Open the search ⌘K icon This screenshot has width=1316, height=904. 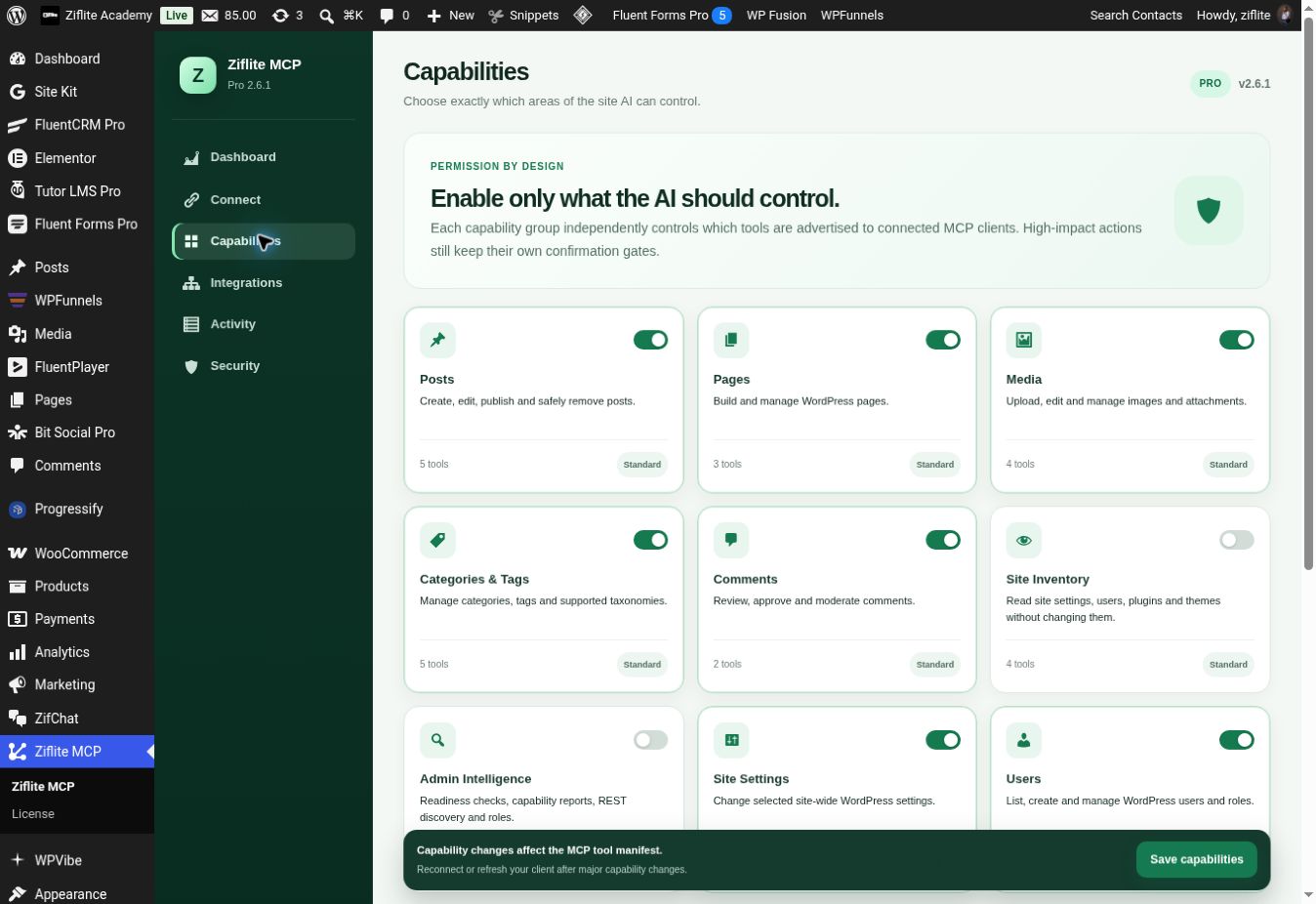pyautogui.click(x=341, y=15)
